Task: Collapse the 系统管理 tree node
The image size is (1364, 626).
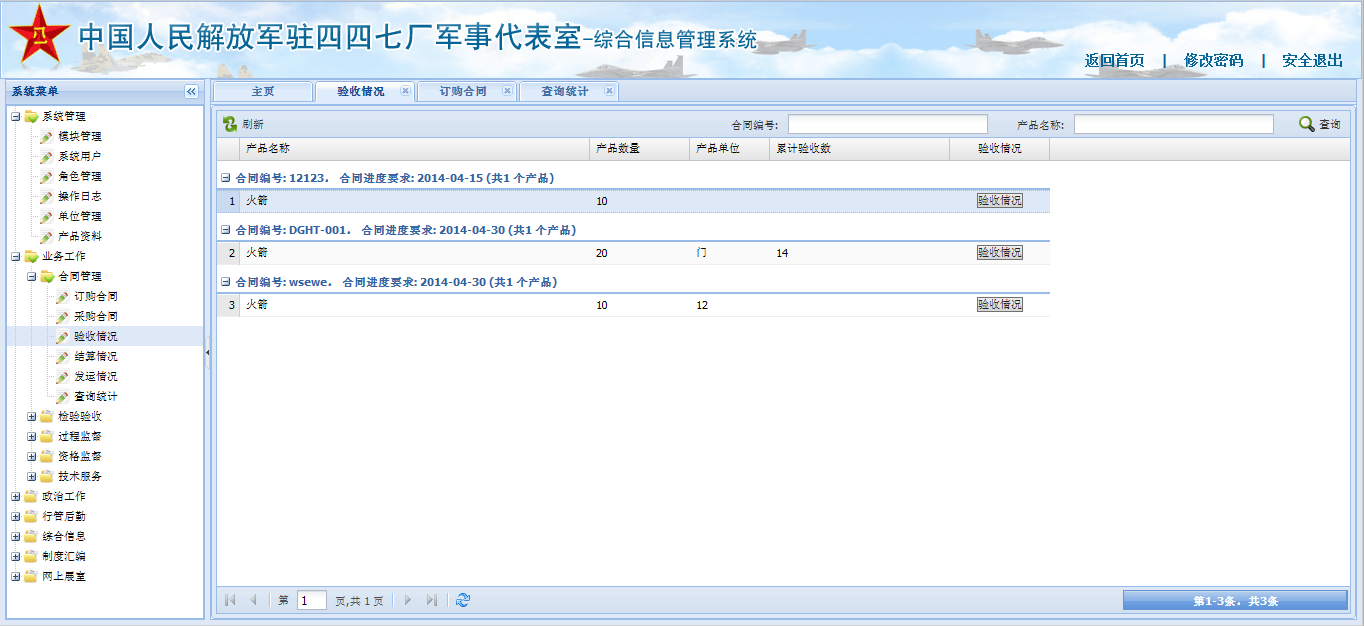Action: (16, 116)
